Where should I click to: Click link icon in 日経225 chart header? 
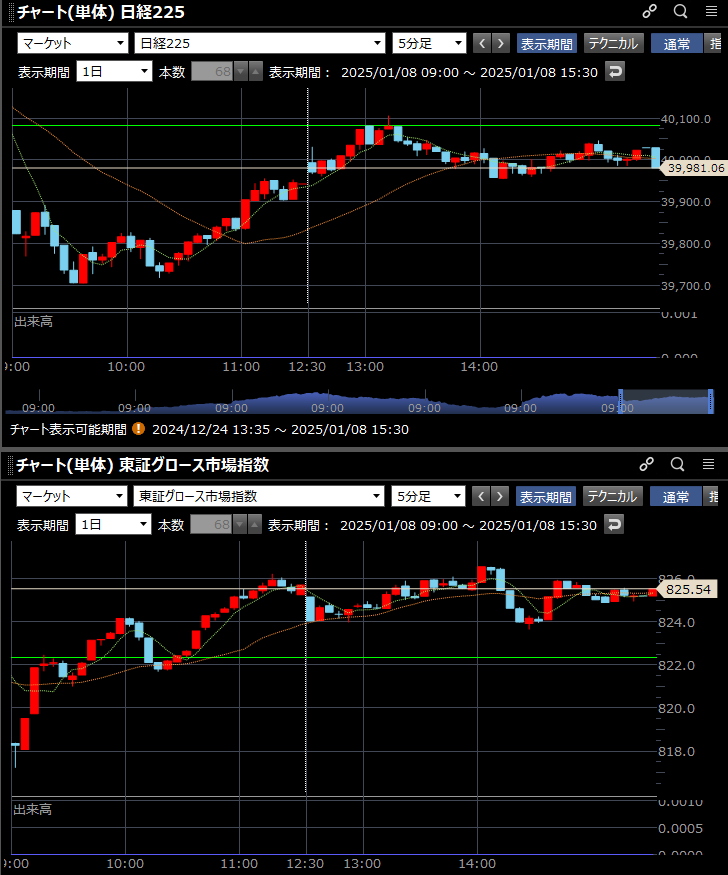point(649,11)
